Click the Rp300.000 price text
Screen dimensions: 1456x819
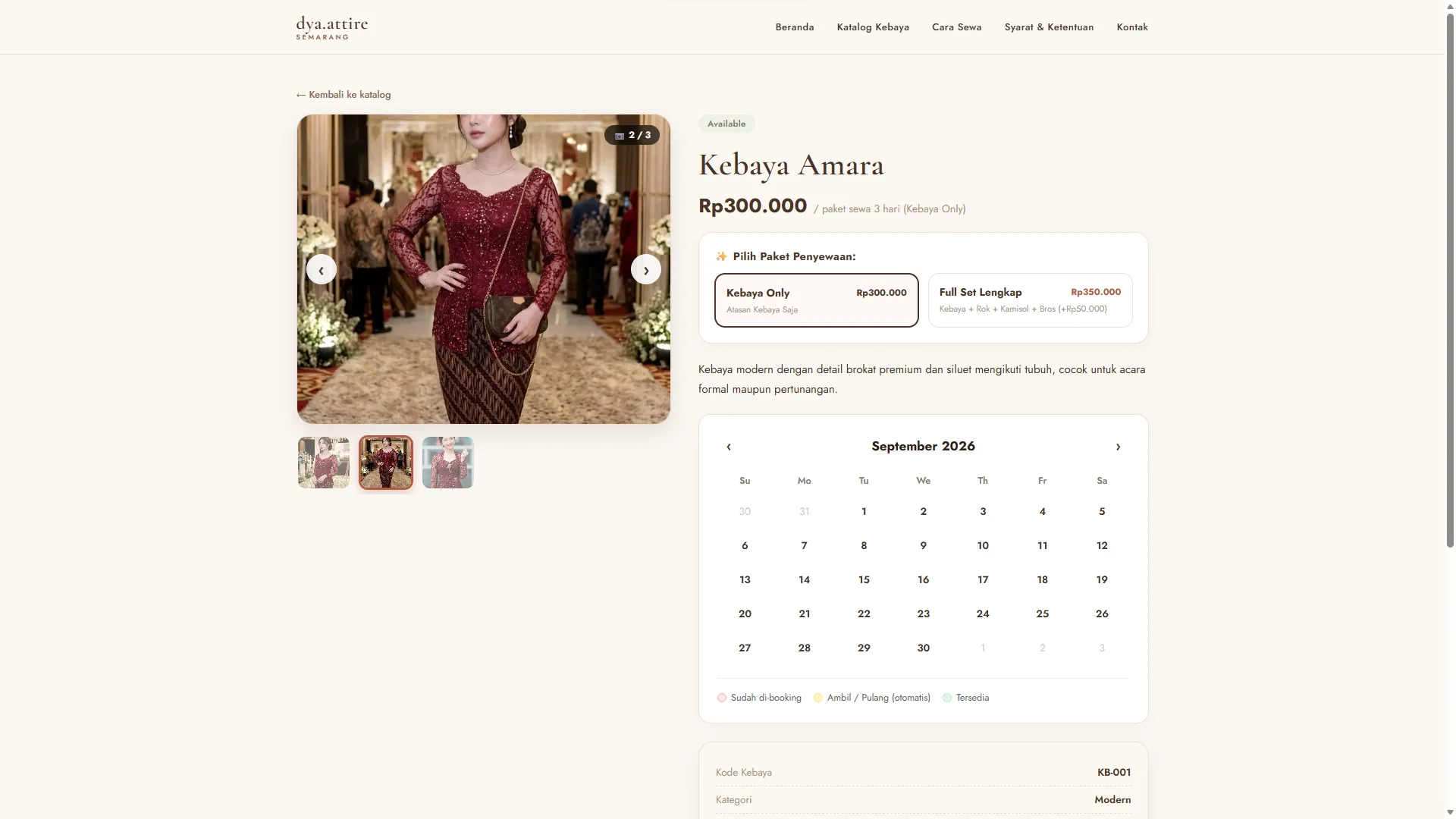752,206
